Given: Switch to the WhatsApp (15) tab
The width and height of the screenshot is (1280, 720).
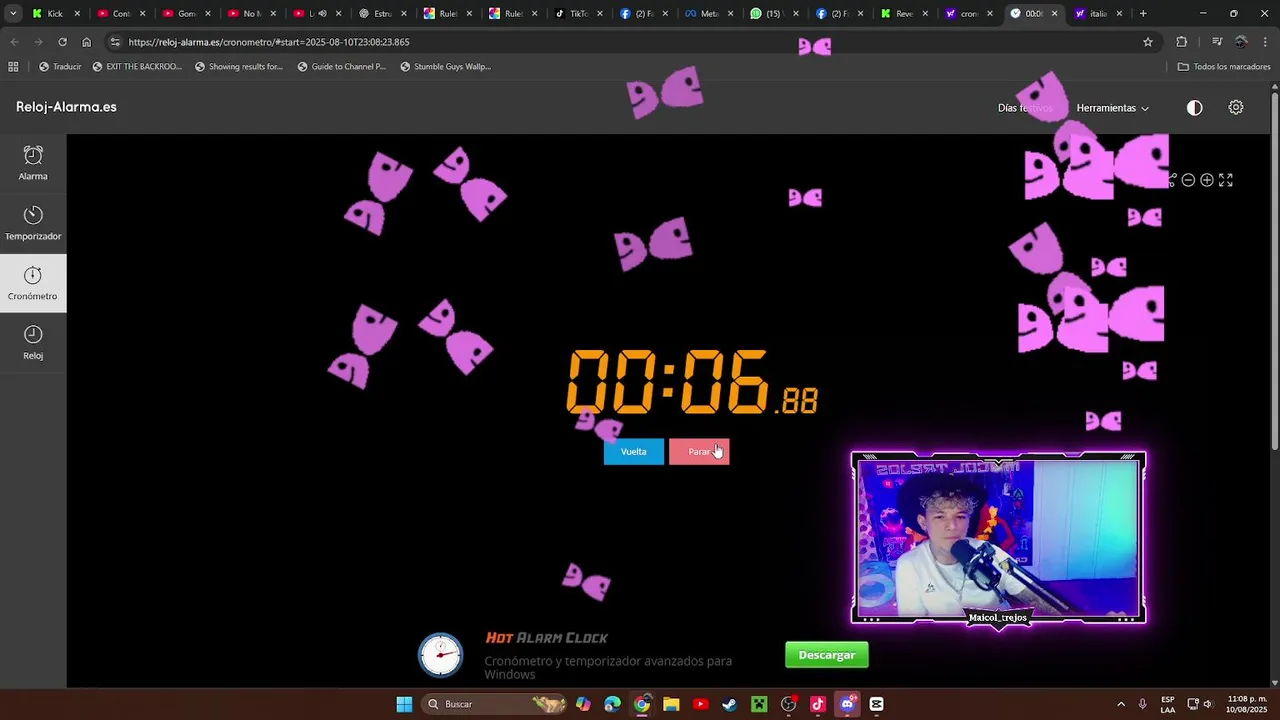Looking at the screenshot, I should click(772, 14).
